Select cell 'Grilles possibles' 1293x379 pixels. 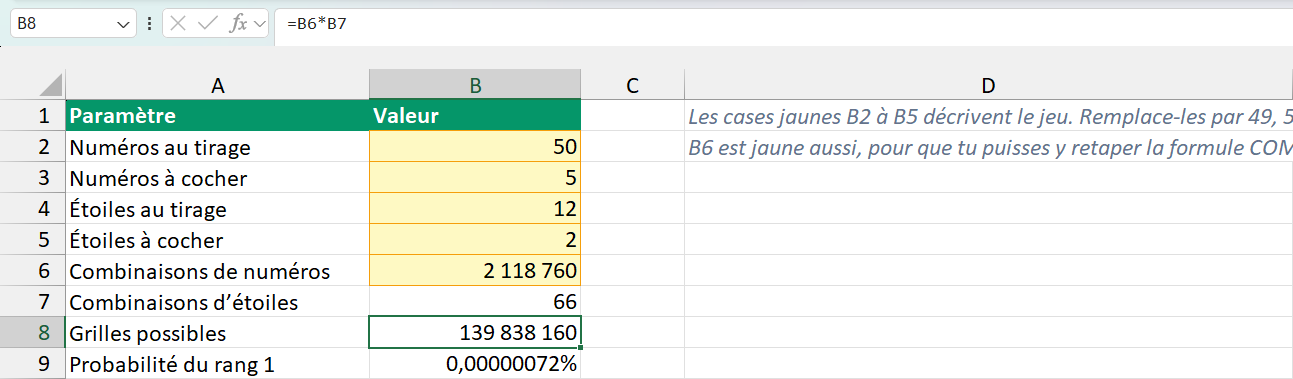(217, 333)
